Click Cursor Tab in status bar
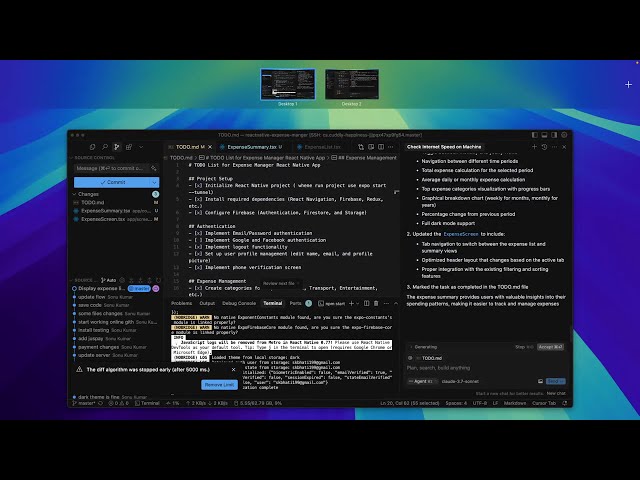Viewport: 640px width, 480px height. pos(544,403)
